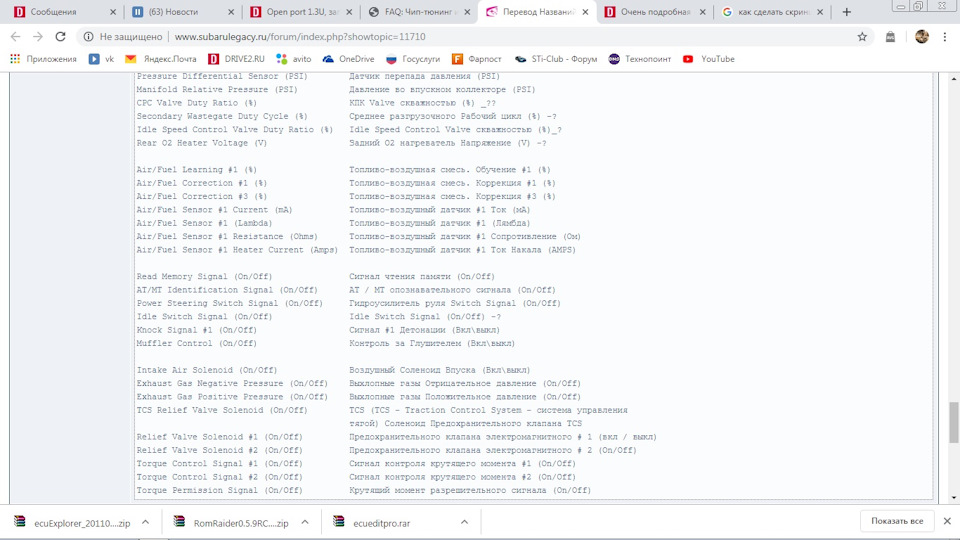This screenshot has height=540, width=960.
Task: Close the FAQ: Чип-тюнинг tab
Action: 467,12
